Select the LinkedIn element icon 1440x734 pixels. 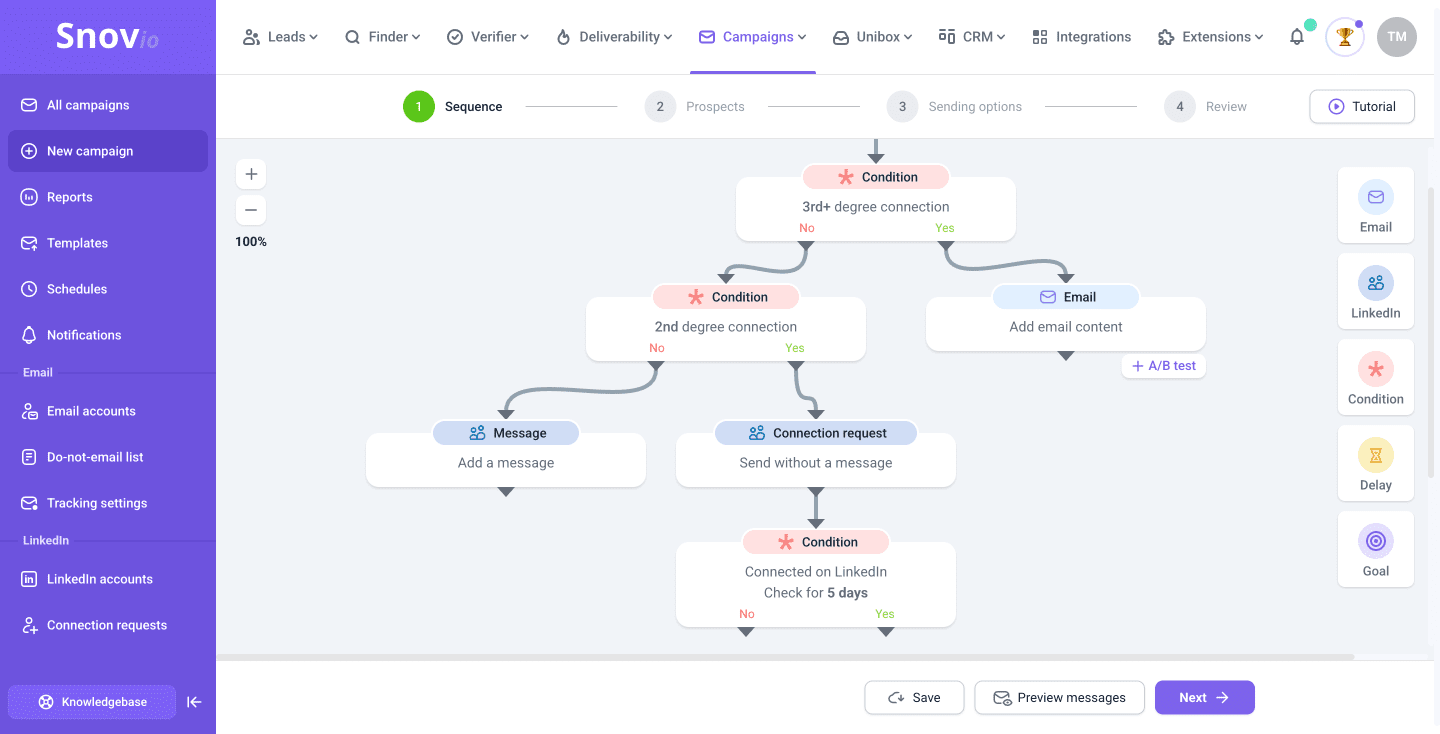[1375, 283]
